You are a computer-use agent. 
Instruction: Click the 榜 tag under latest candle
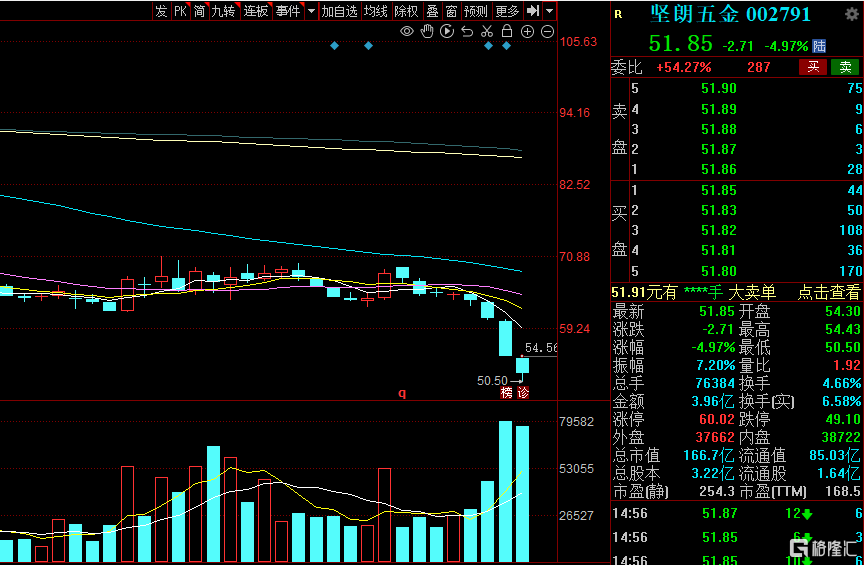pyautogui.click(x=506, y=392)
